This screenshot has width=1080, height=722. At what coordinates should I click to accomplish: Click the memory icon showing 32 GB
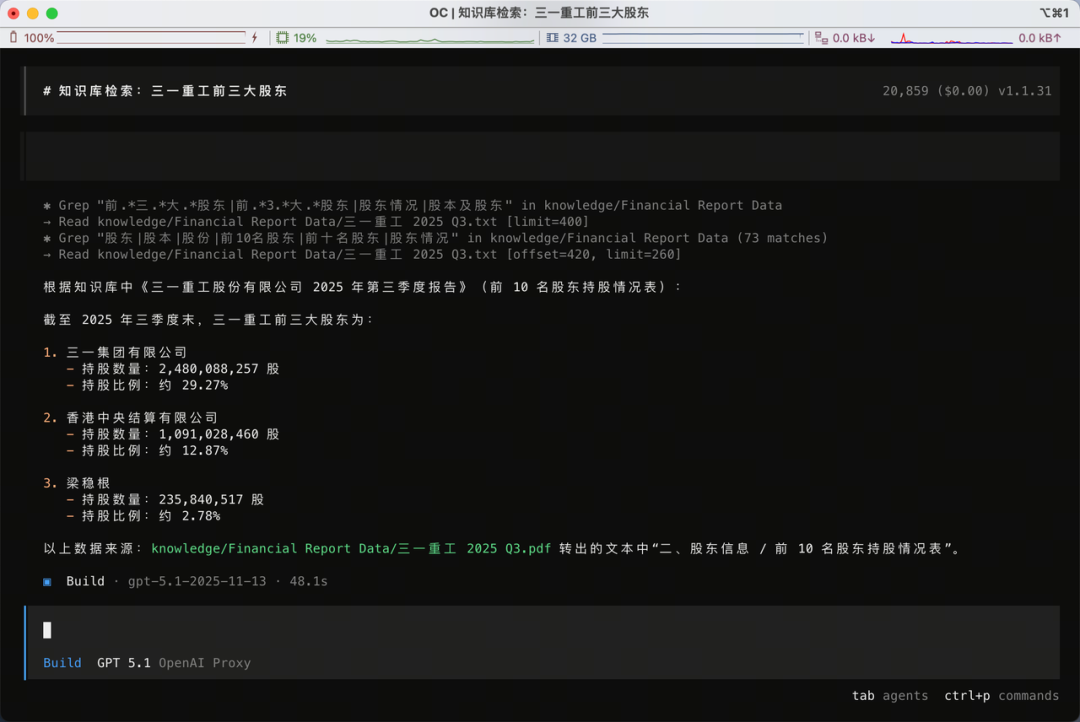[551, 38]
